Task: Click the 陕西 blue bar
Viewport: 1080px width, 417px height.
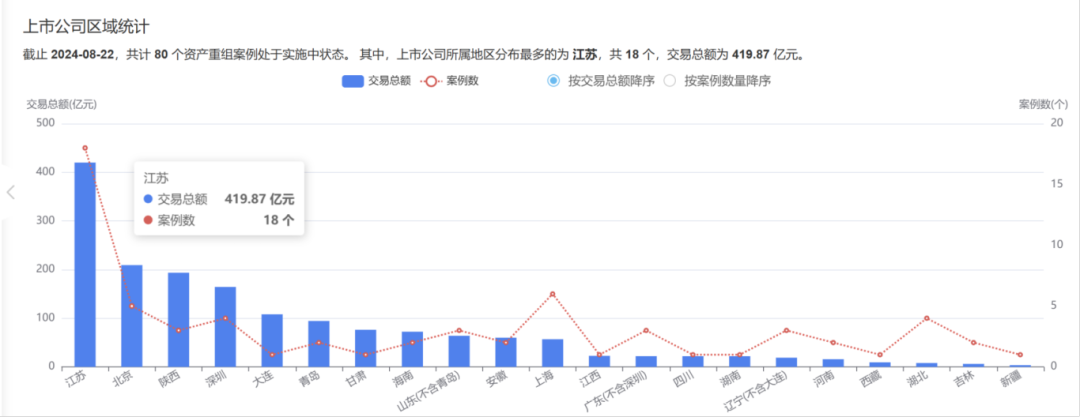Action: 179,319
